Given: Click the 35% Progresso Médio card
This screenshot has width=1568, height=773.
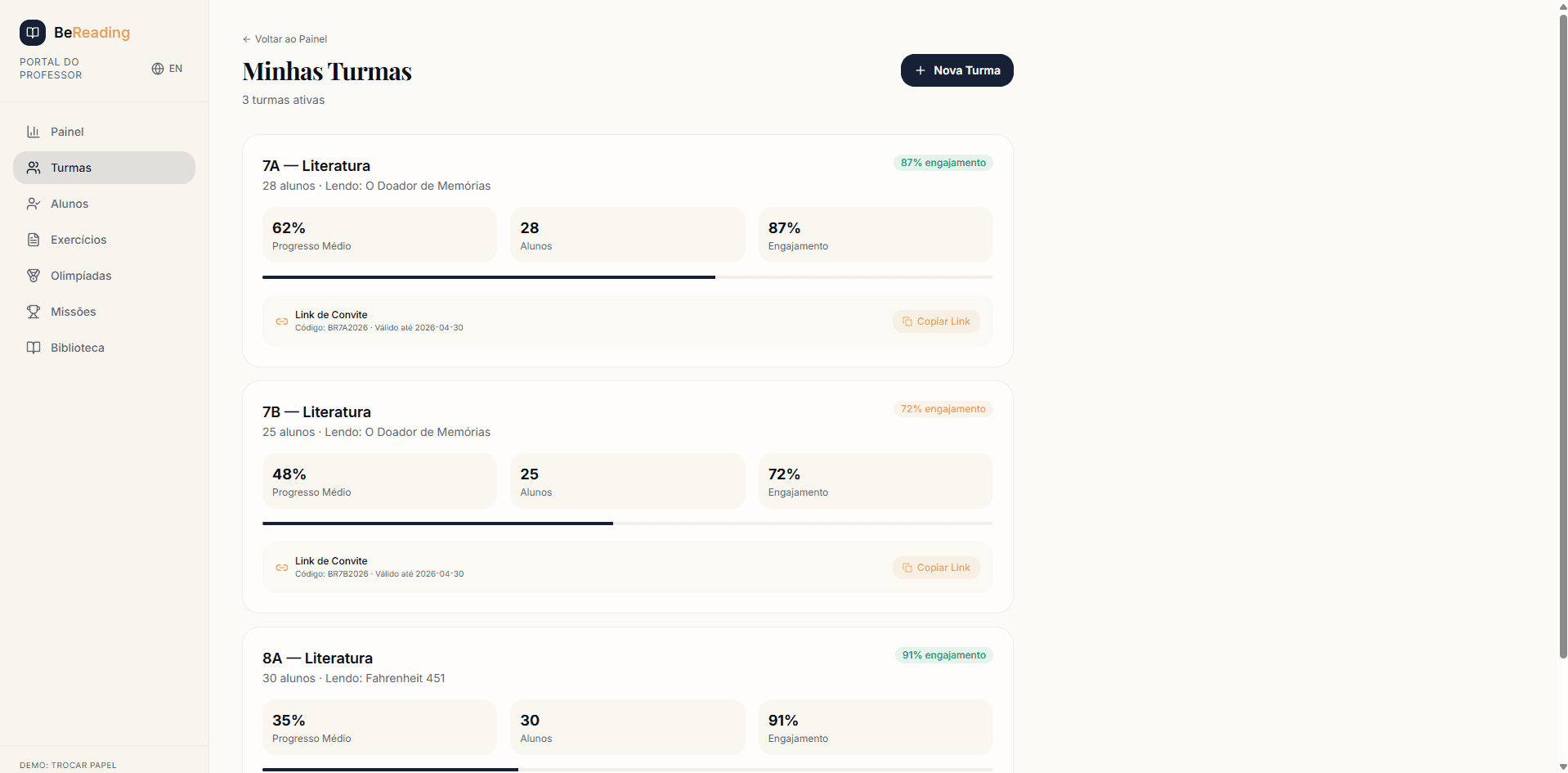Looking at the screenshot, I should pos(379,727).
